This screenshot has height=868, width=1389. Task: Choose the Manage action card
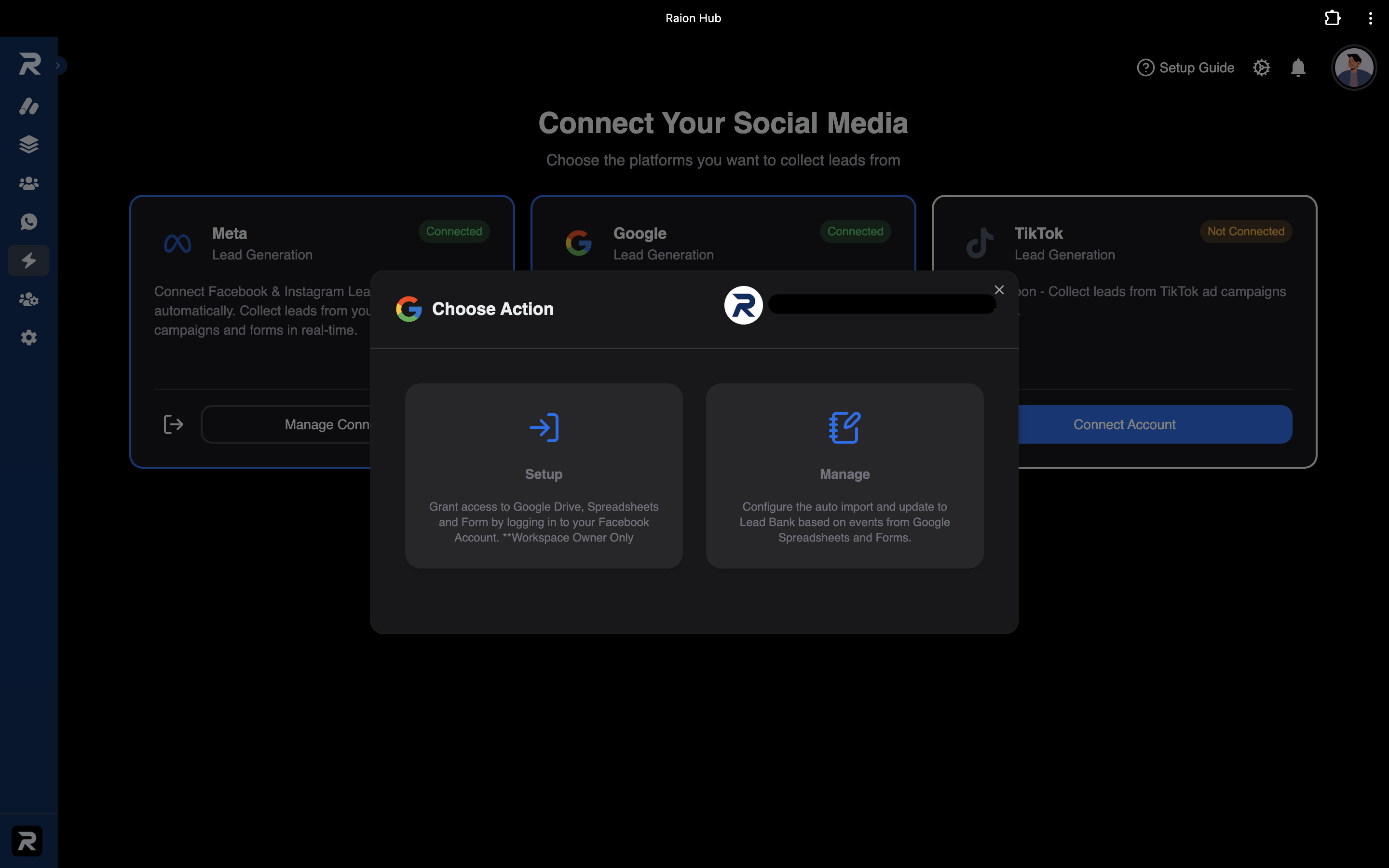tap(845, 476)
